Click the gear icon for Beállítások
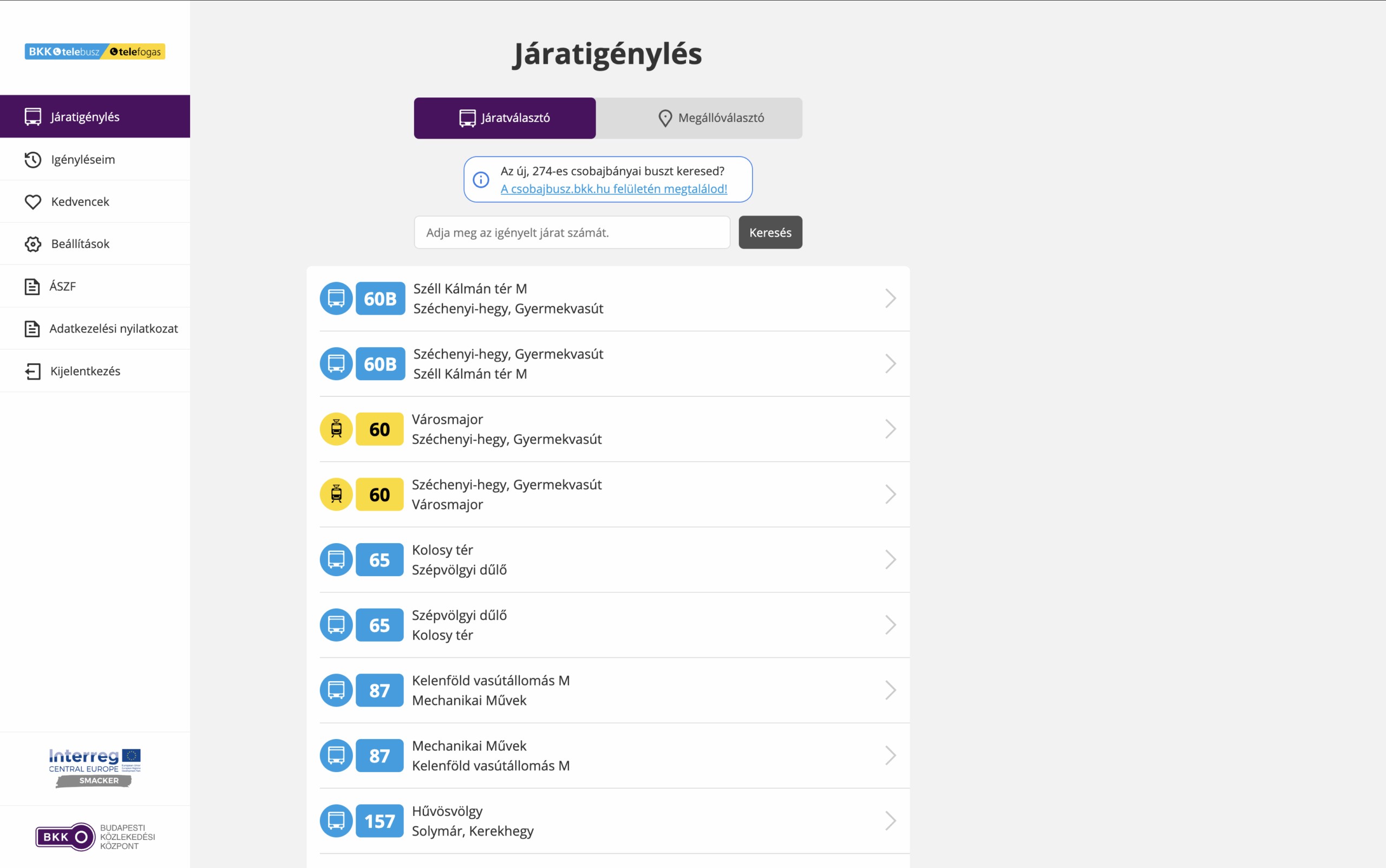Viewport: 1386px width, 868px height. [x=32, y=244]
